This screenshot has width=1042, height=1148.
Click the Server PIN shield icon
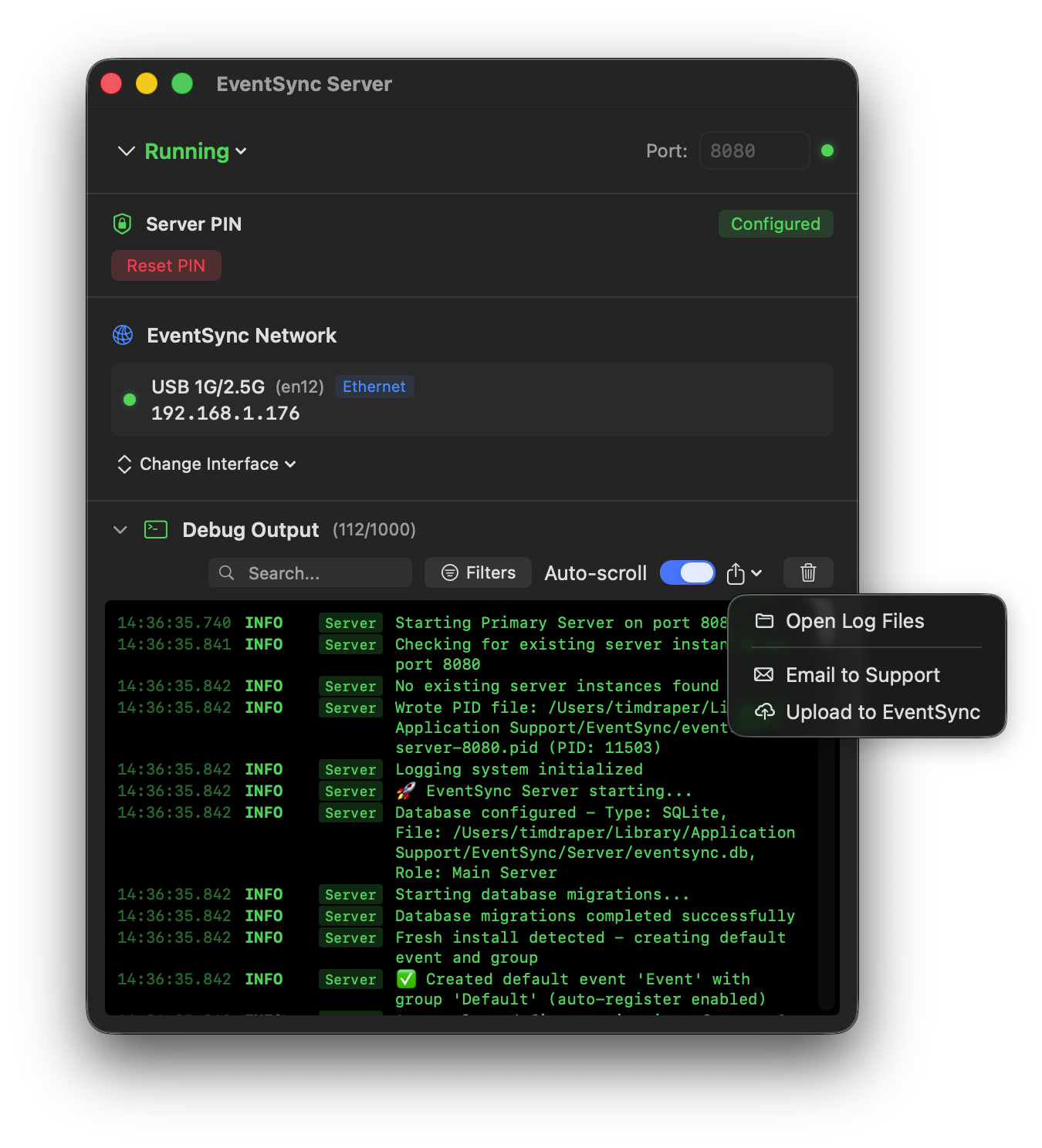[122, 224]
